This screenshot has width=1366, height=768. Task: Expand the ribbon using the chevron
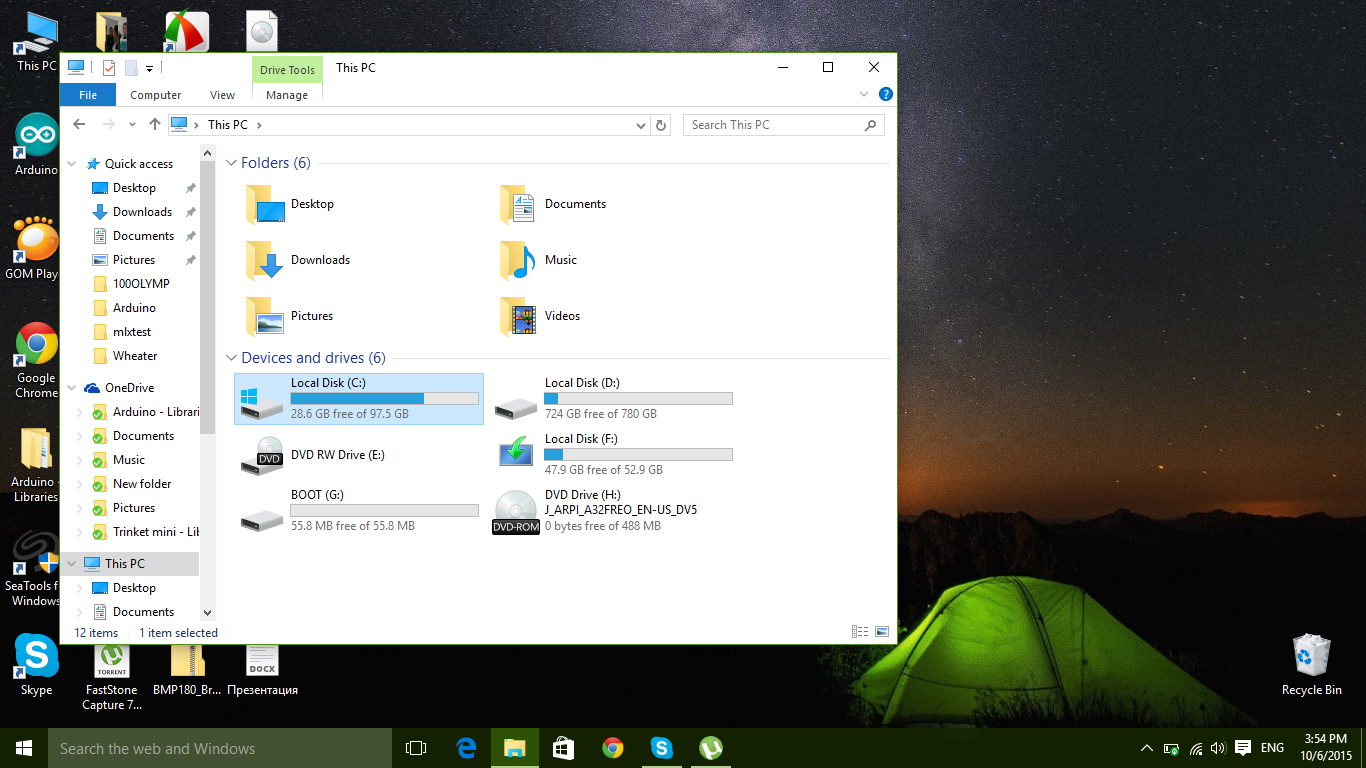pyautogui.click(x=864, y=95)
